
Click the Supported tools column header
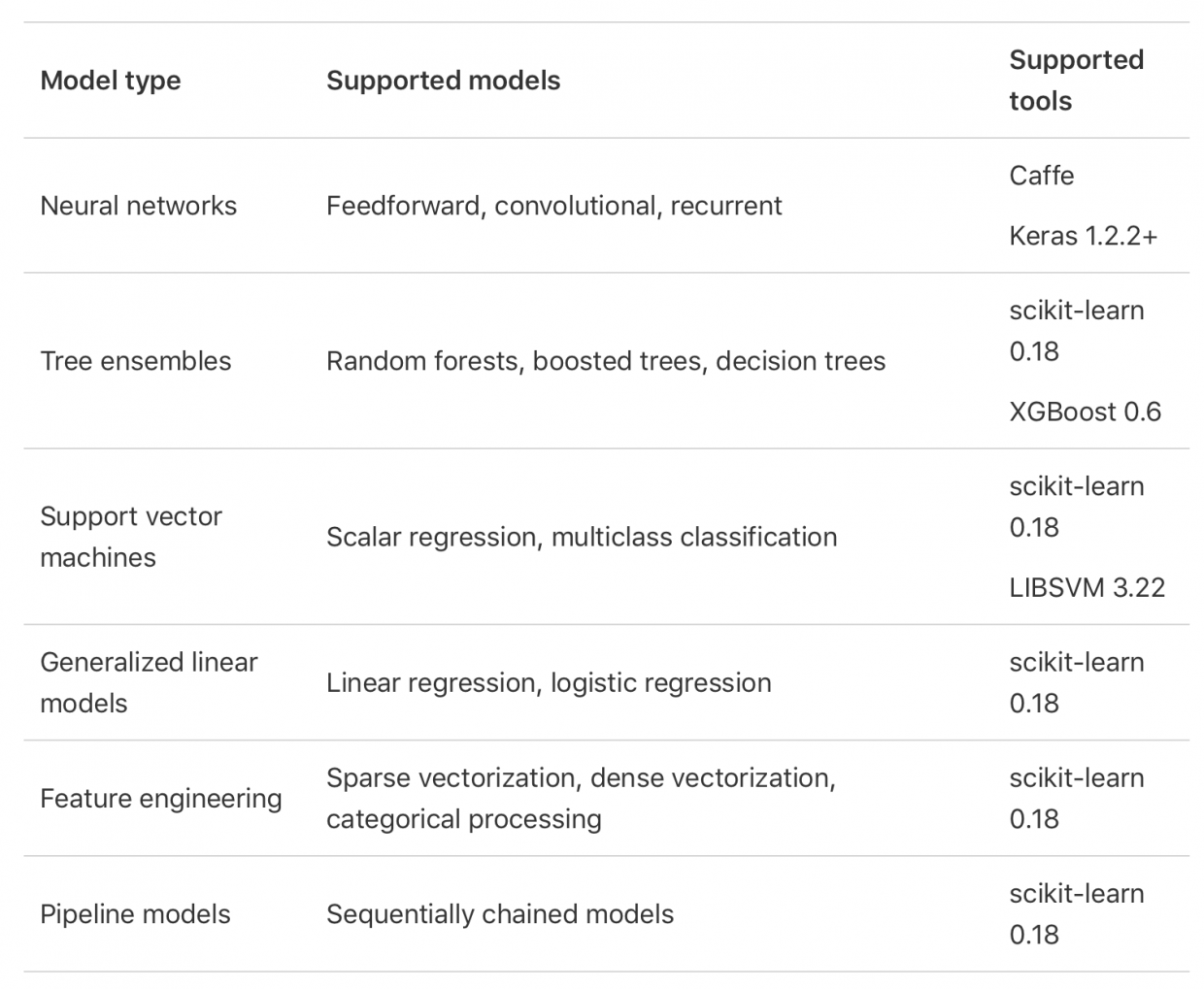1076,81
